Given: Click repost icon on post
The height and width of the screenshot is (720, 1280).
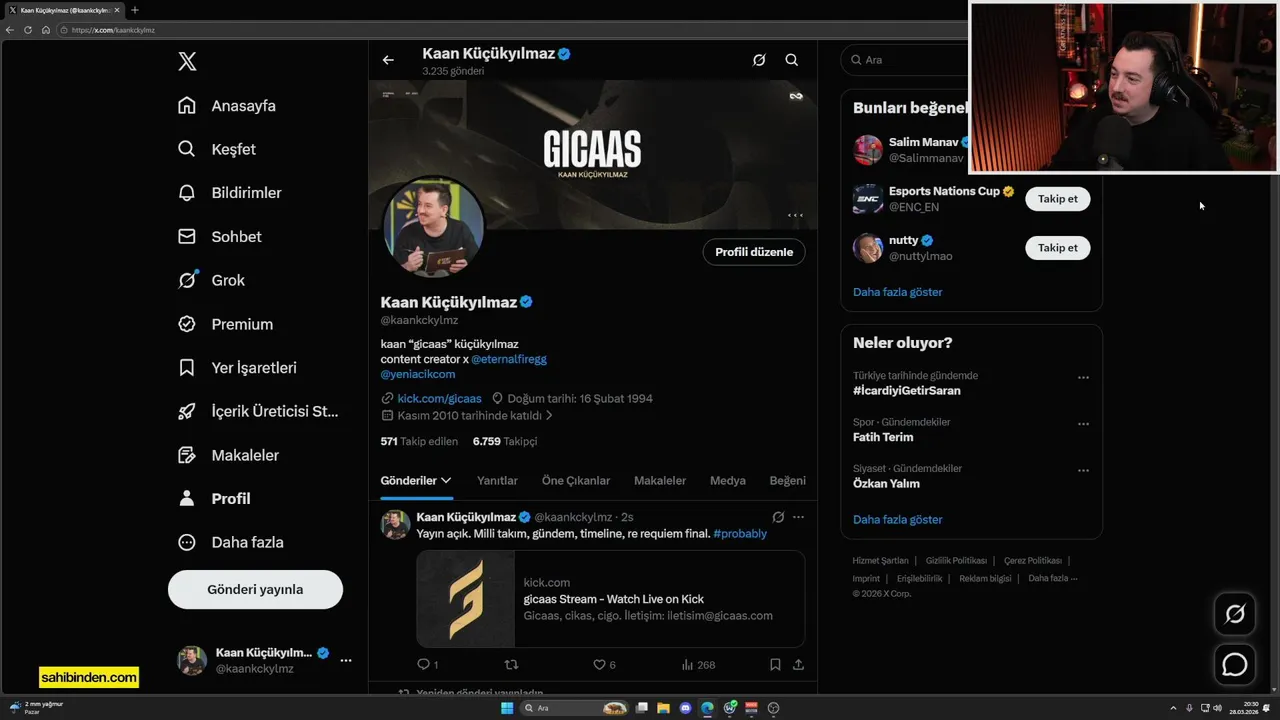Looking at the screenshot, I should pyautogui.click(x=512, y=664).
